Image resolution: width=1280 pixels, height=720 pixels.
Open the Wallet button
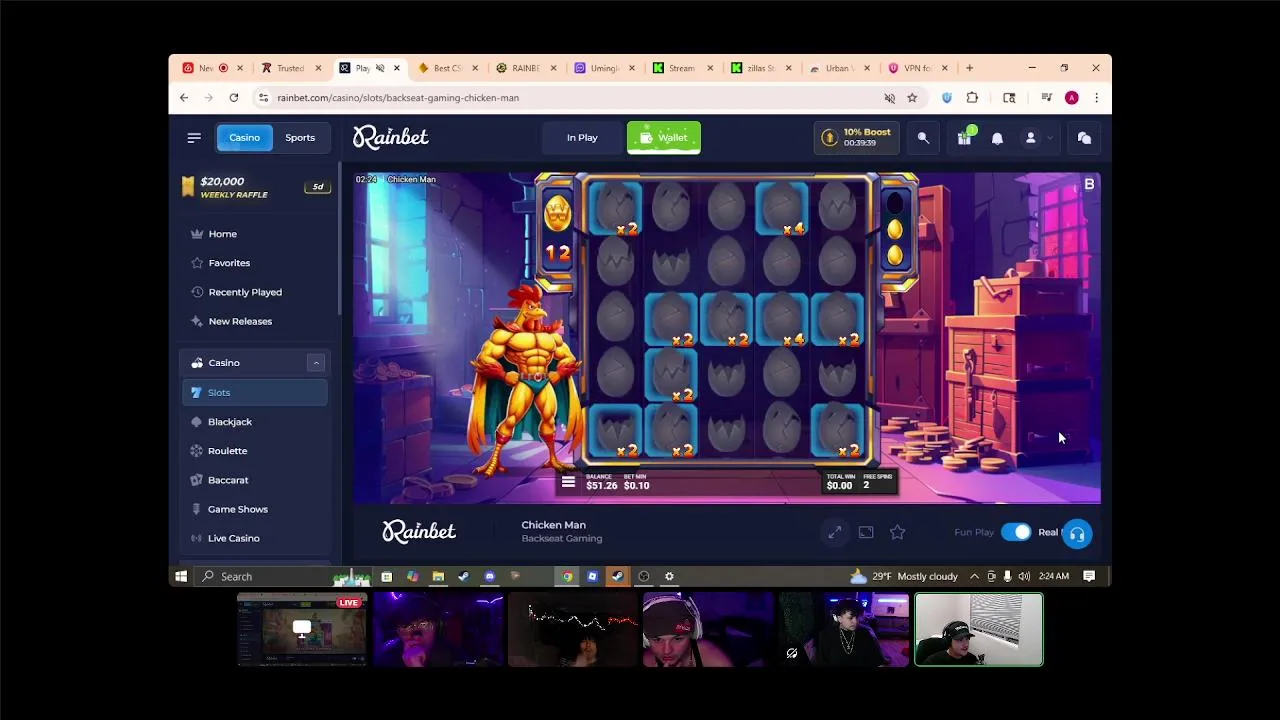click(664, 138)
